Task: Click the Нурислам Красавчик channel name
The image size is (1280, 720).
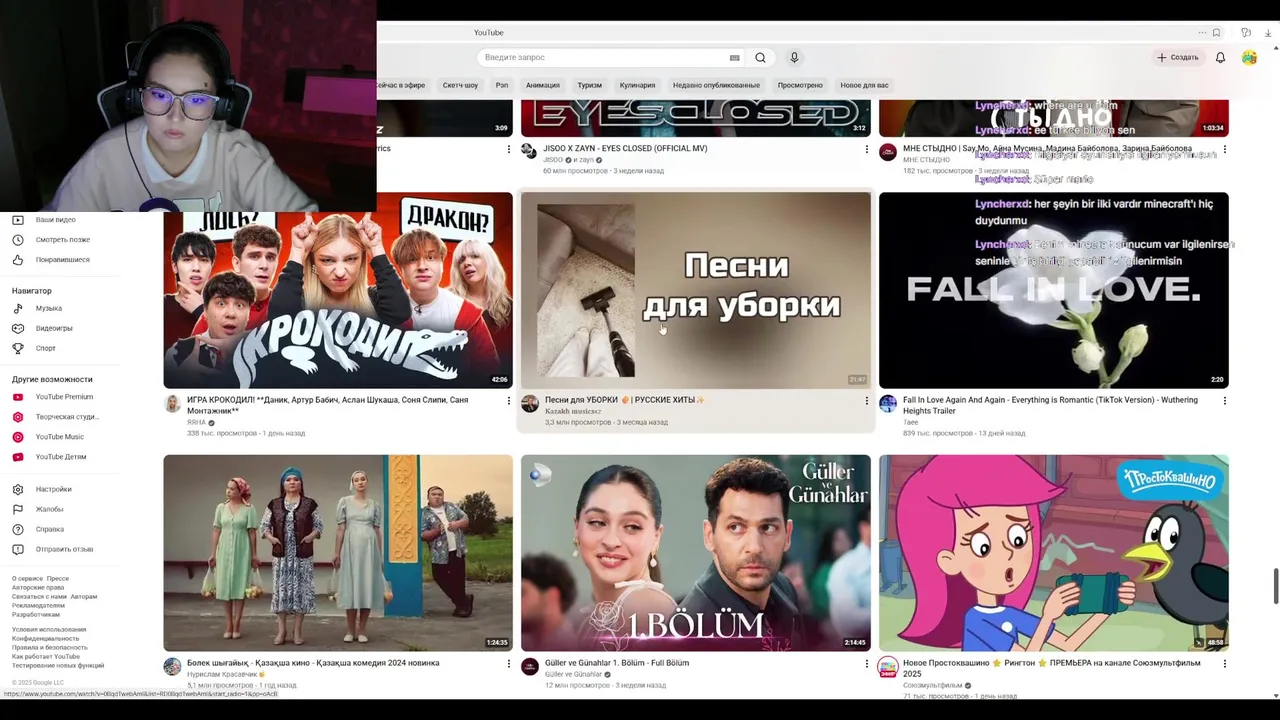Action: point(223,674)
